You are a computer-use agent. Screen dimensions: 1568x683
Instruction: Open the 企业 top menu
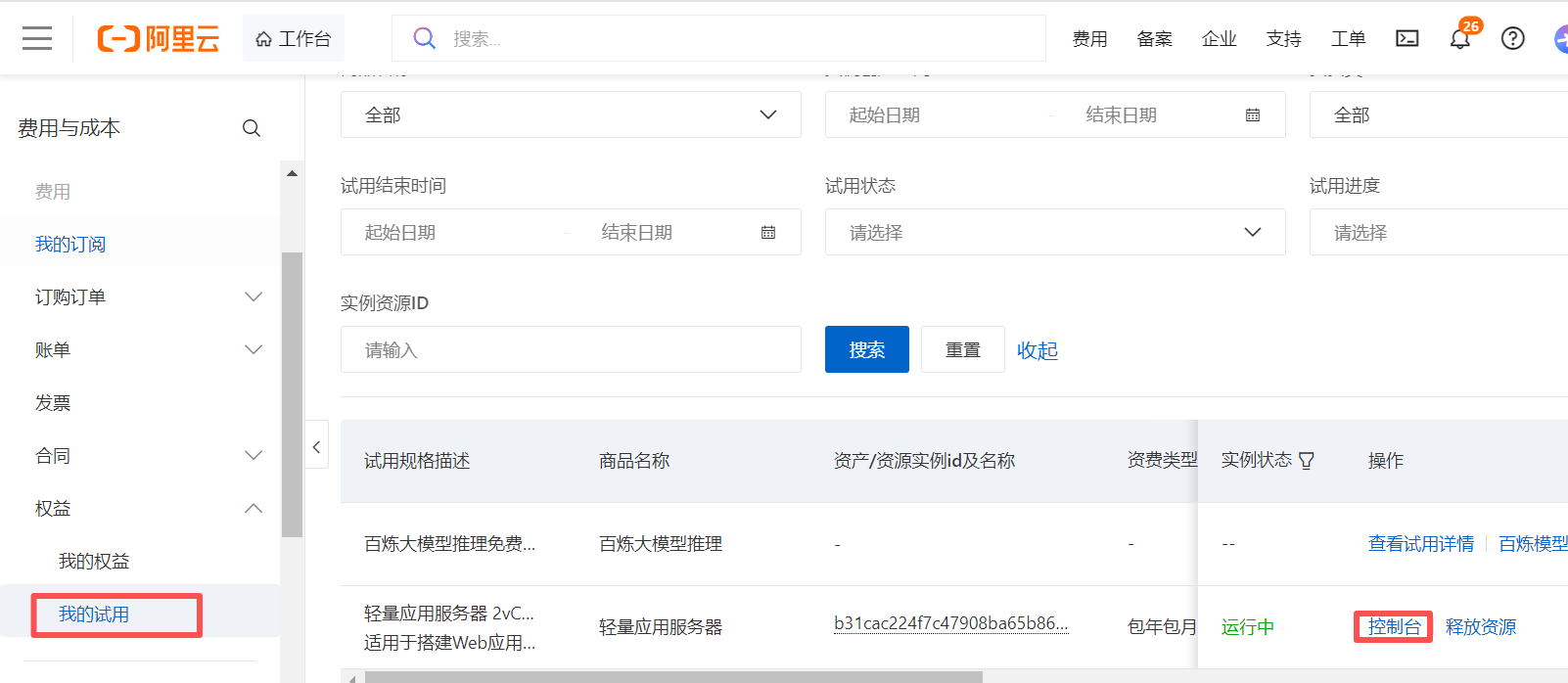coord(1219,39)
